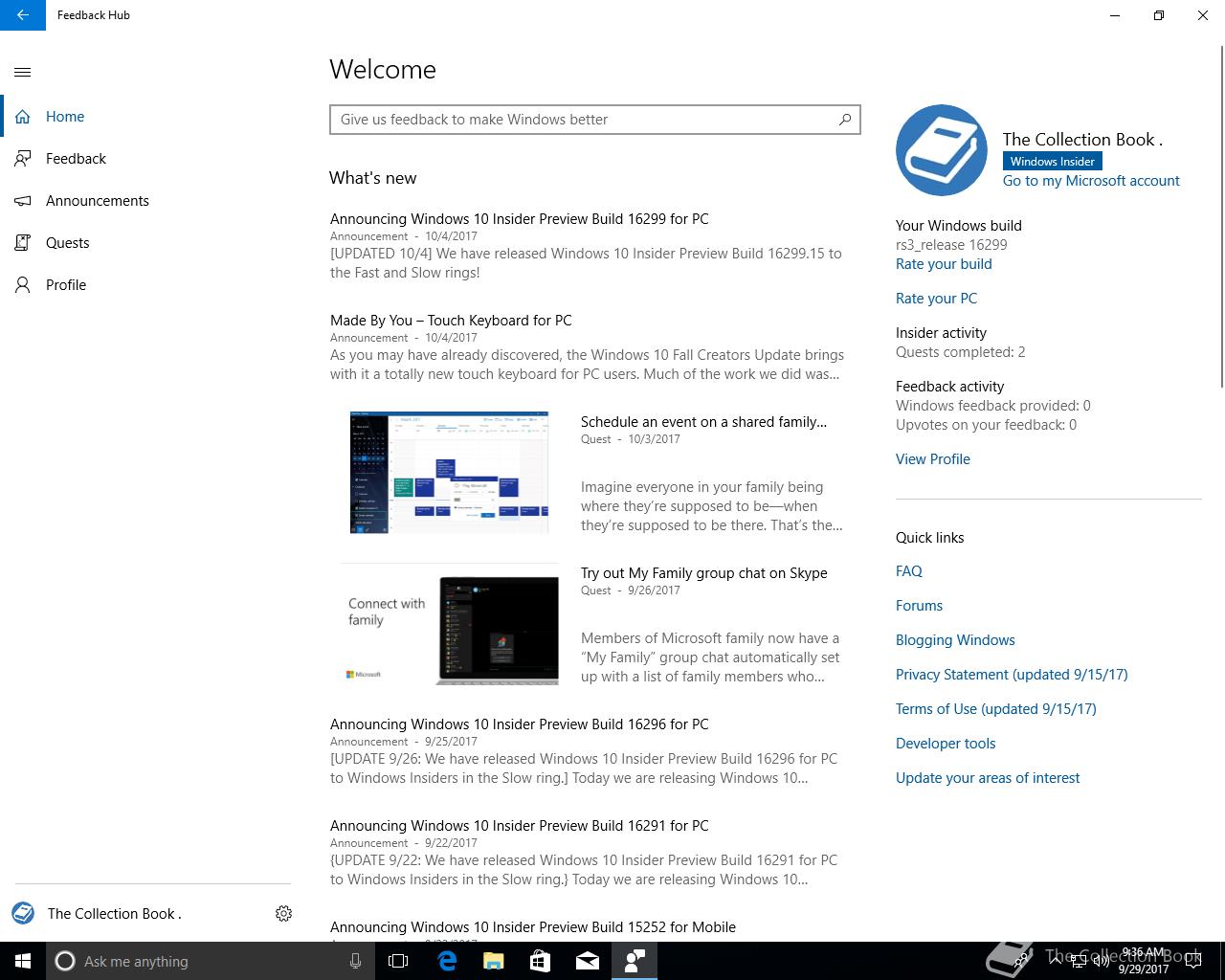Open the FAQ quick link

pyautogui.click(x=909, y=571)
